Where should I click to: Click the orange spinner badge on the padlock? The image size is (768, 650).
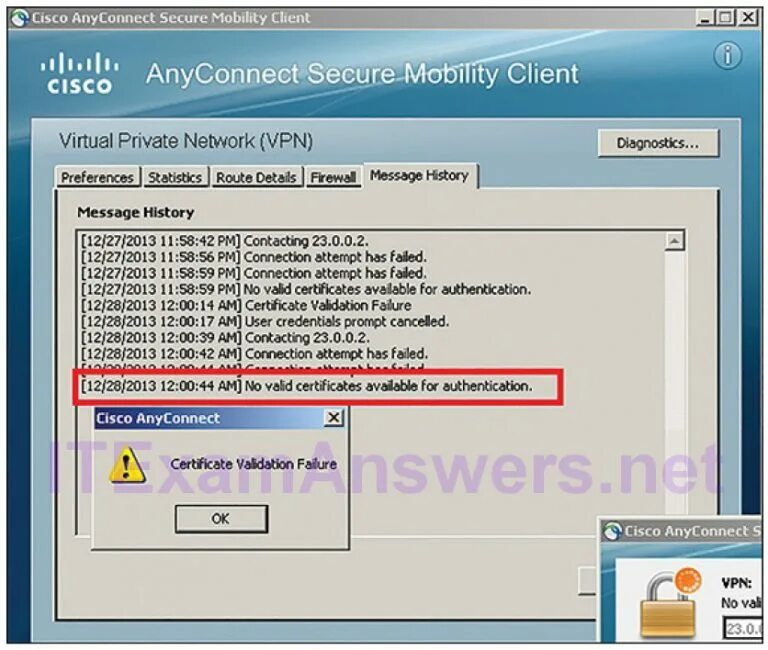(688, 581)
